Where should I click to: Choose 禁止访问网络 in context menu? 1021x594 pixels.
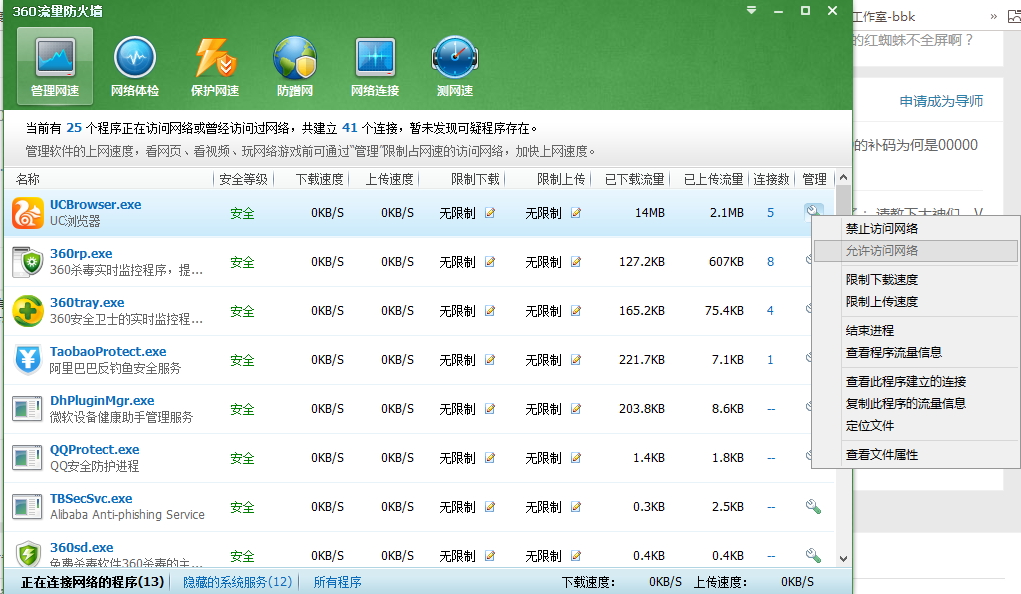pos(916,229)
